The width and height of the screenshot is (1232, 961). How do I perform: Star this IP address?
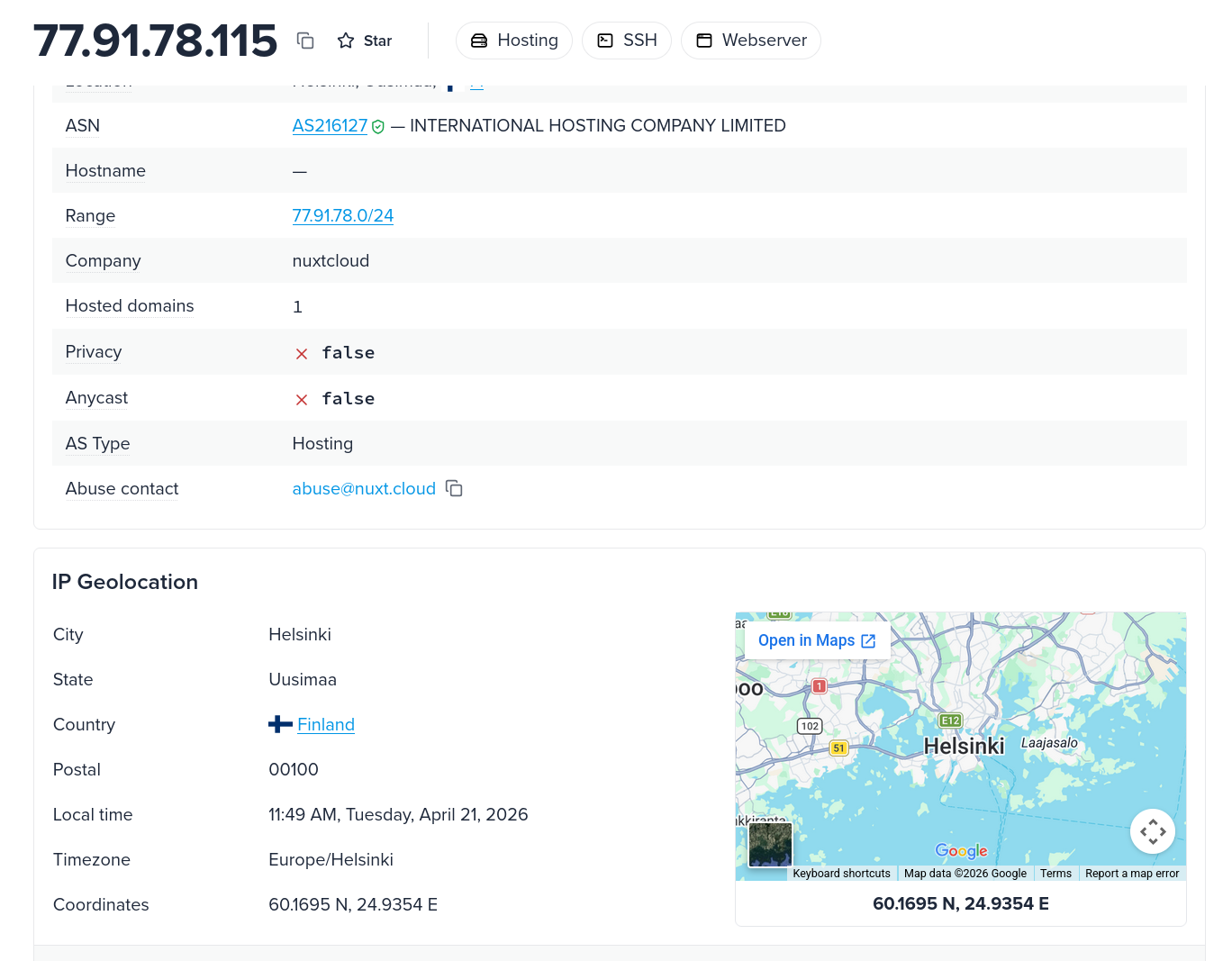point(365,41)
